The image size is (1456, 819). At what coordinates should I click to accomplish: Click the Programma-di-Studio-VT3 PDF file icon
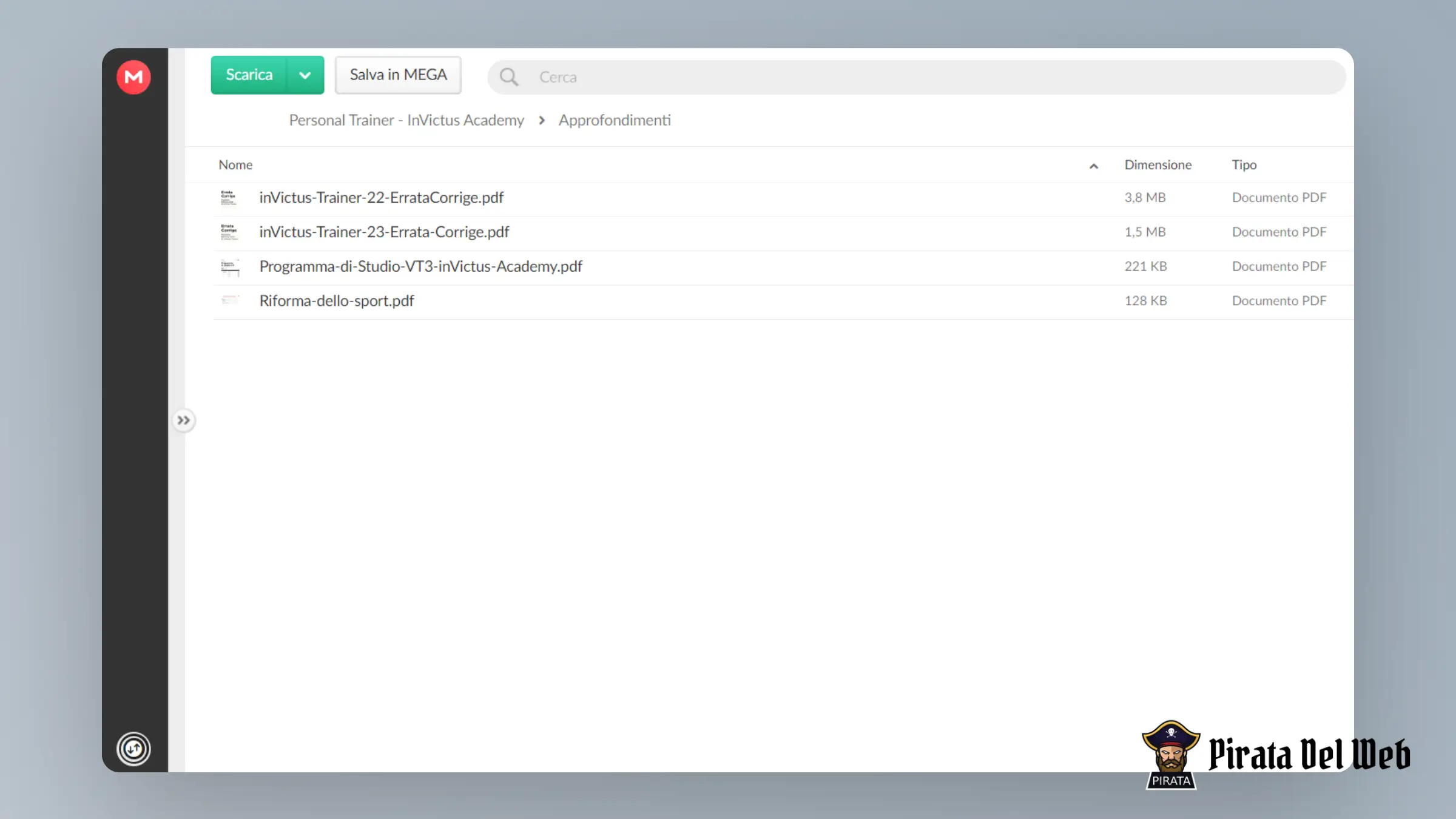229,266
